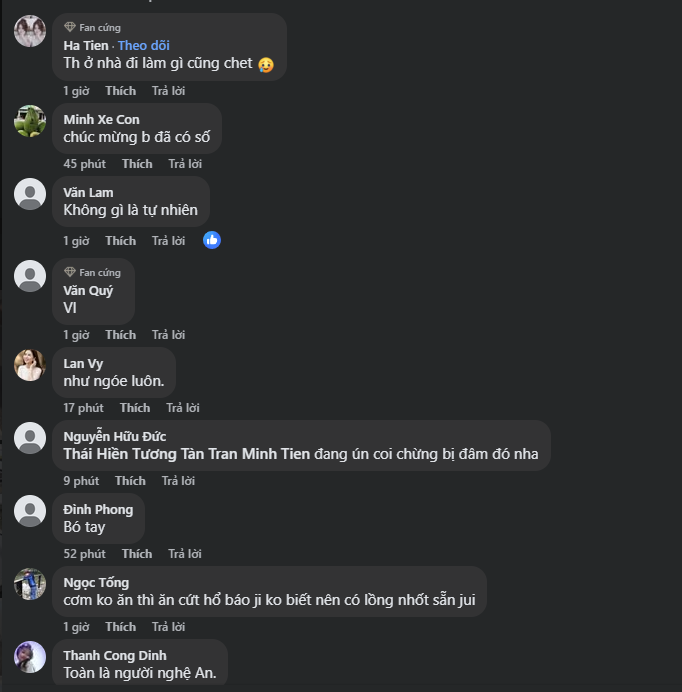The width and height of the screenshot is (682, 692).
Task: Like Ha Tien's comment with Thích
Action: coord(120,91)
